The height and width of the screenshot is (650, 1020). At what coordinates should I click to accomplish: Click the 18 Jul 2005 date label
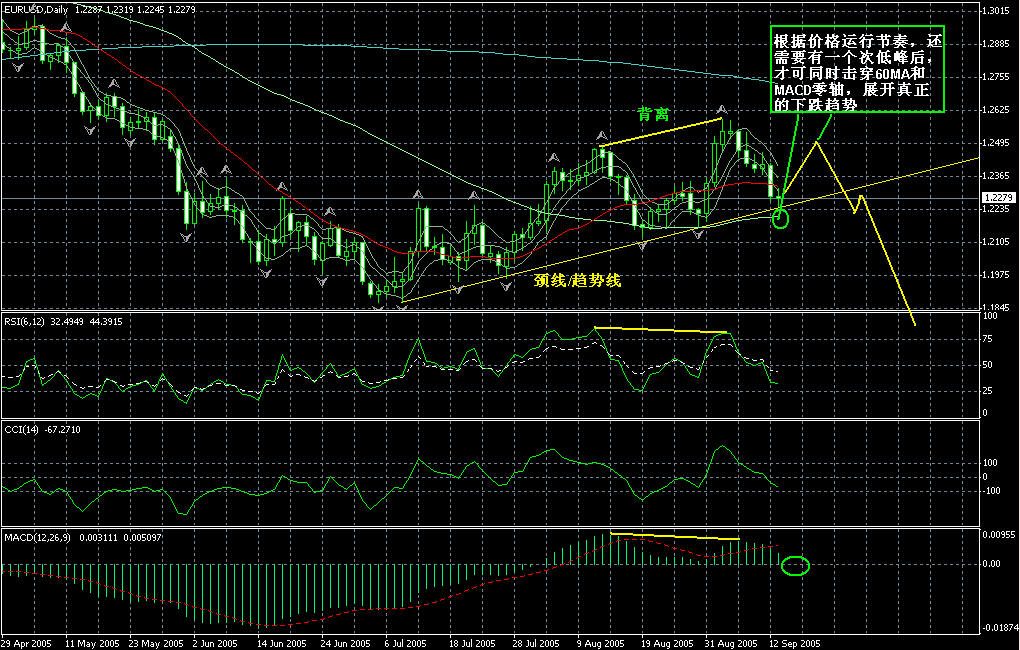pyautogui.click(x=473, y=643)
